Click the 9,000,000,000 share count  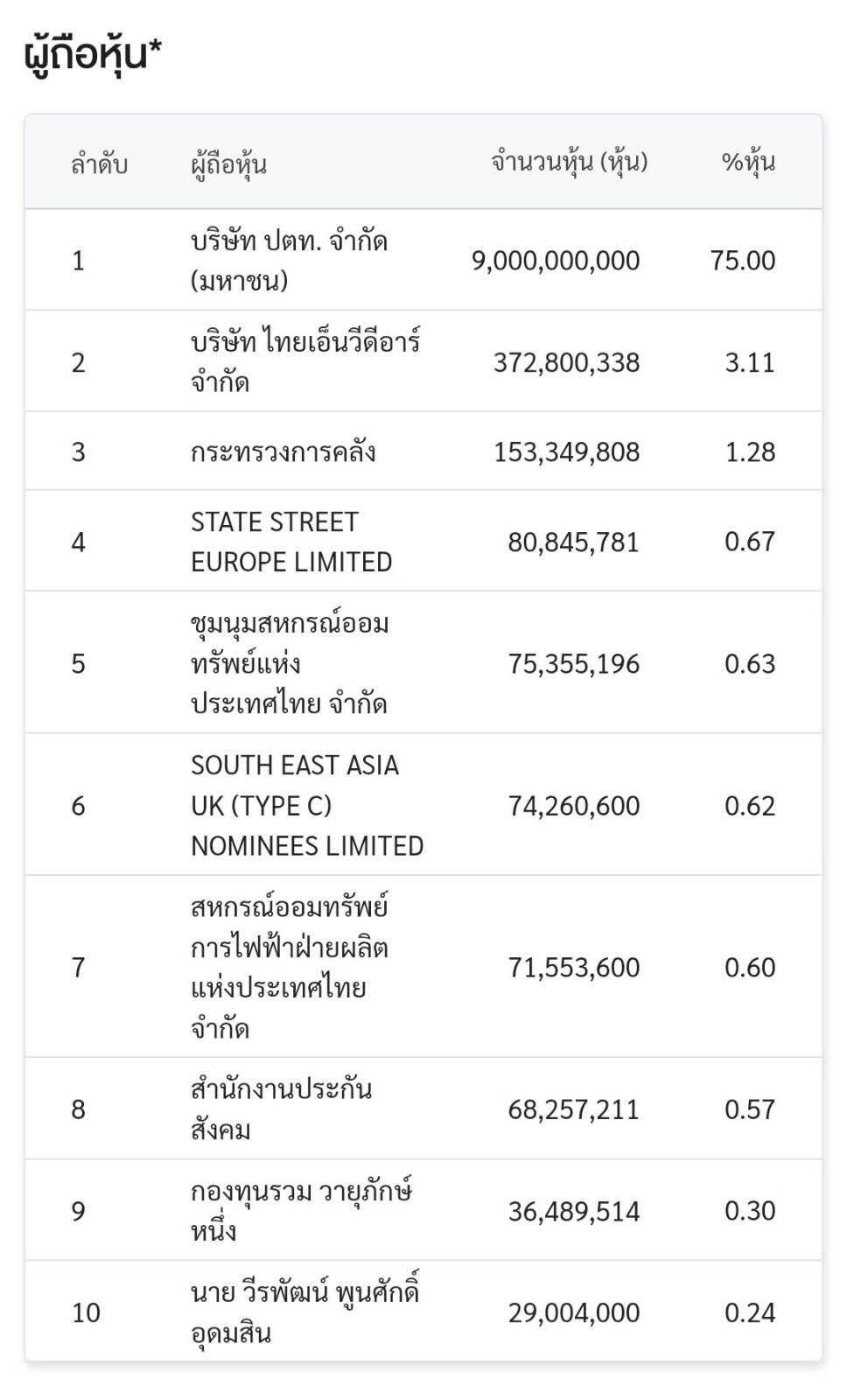[x=556, y=260]
